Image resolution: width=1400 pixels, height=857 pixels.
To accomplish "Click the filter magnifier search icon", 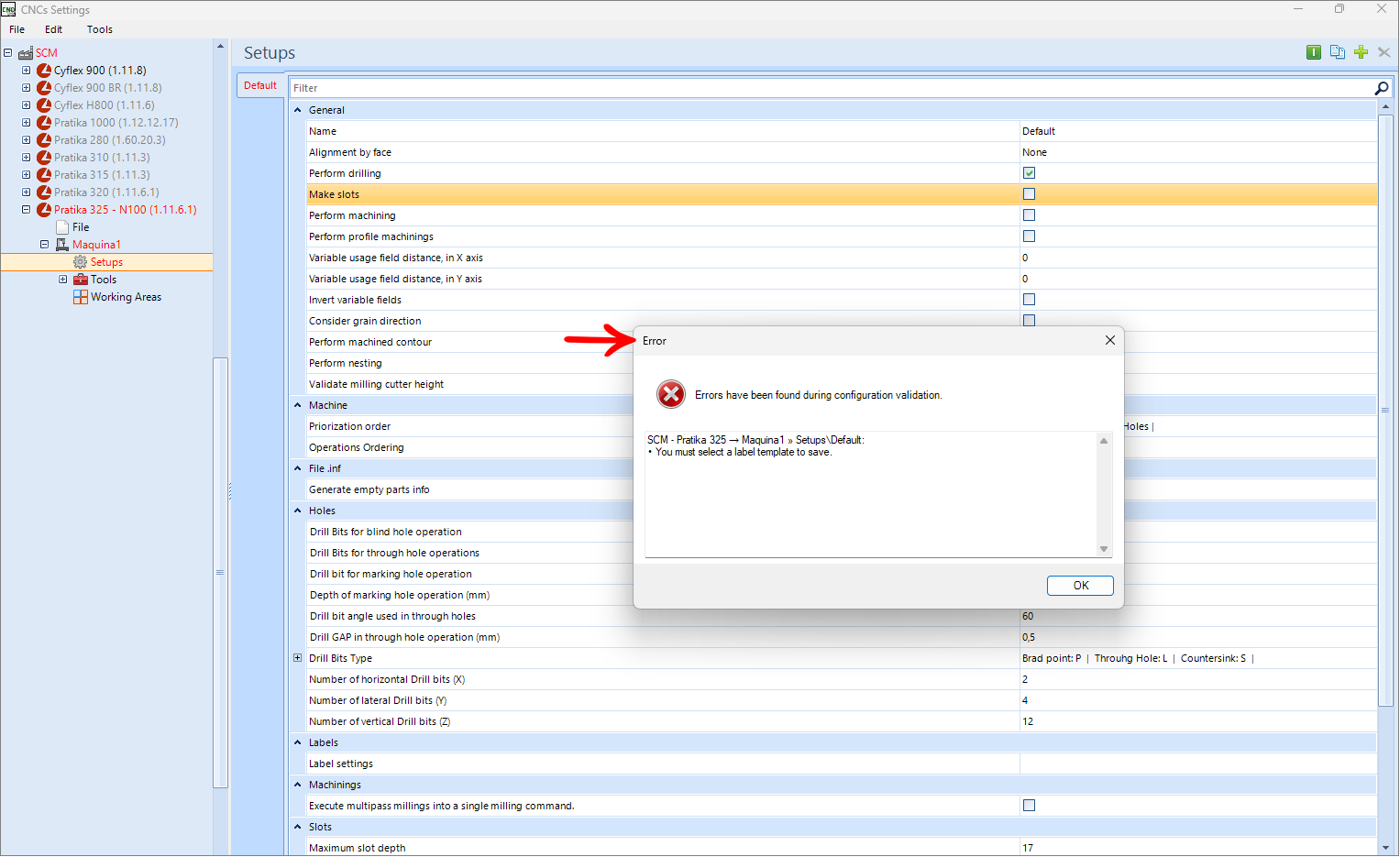I will pos(1382,88).
